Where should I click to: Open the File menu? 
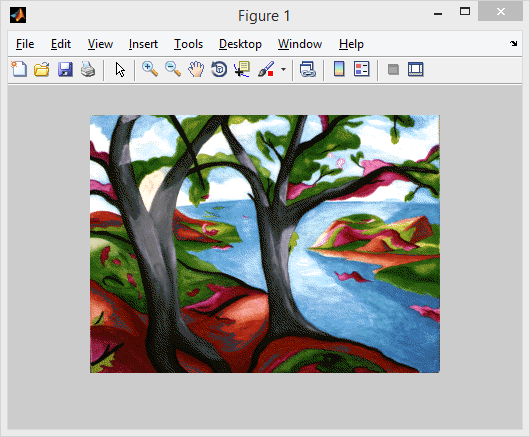[25, 44]
